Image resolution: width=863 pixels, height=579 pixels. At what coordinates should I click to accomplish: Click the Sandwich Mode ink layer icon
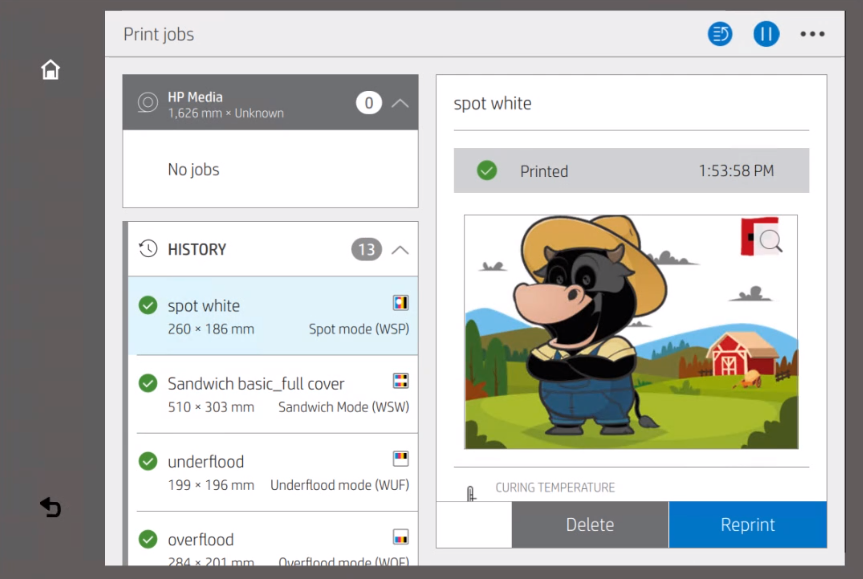401,381
